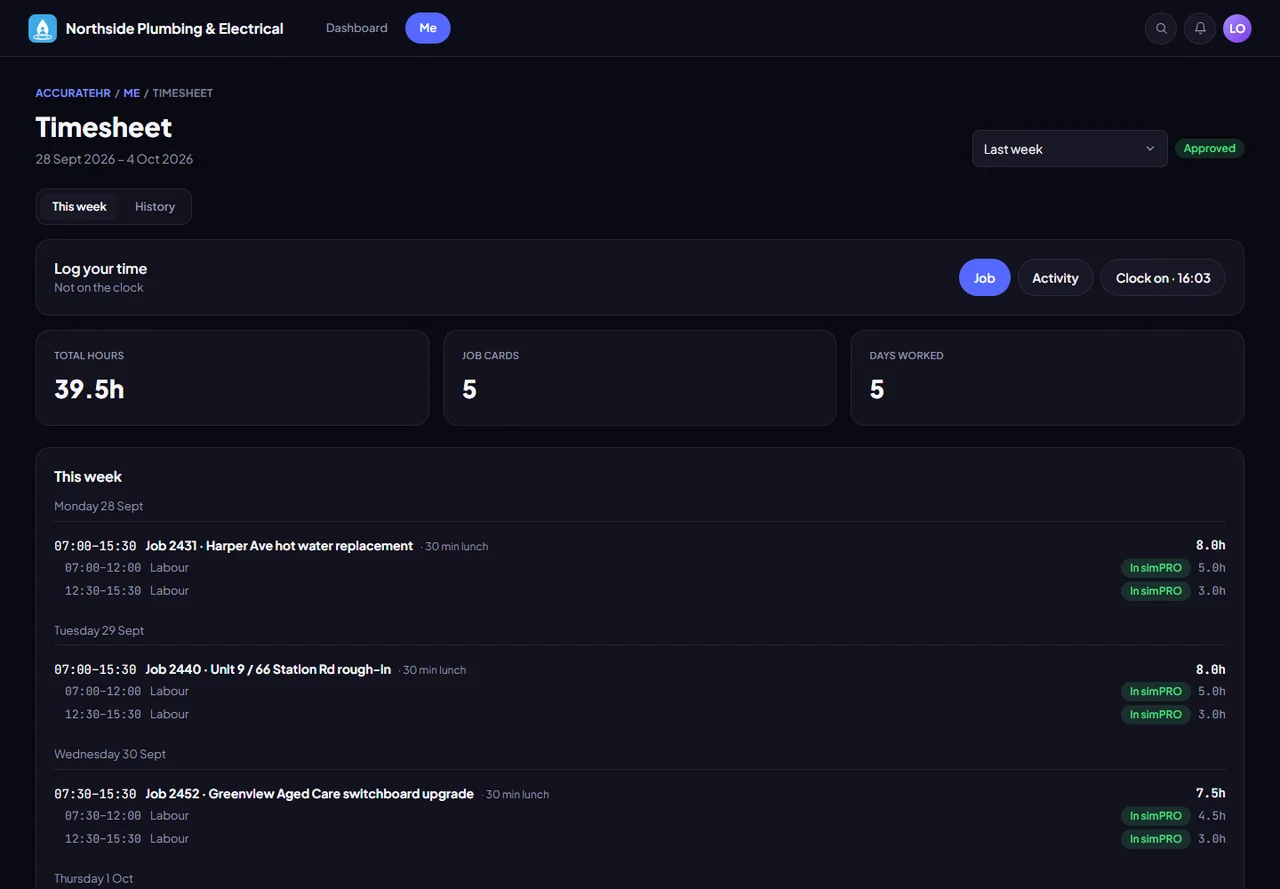Click the Log your time heading
This screenshot has height=889, width=1280.
click(x=100, y=269)
